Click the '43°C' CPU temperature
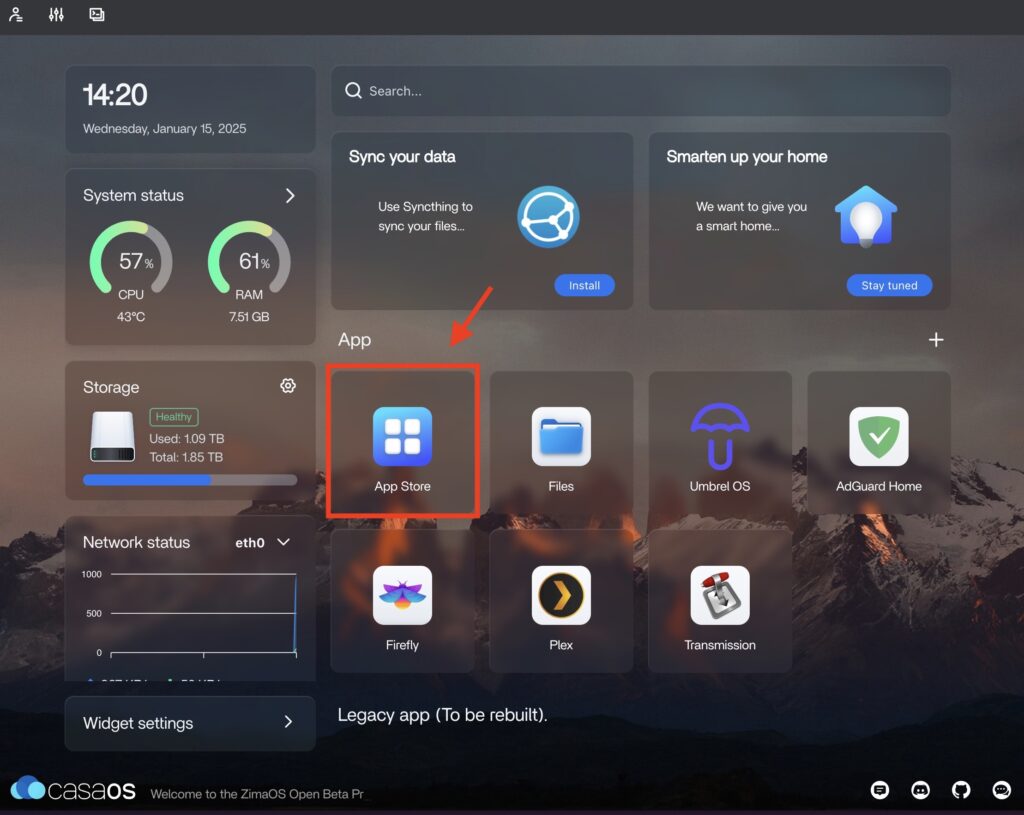The image size is (1024, 815). [x=131, y=317]
